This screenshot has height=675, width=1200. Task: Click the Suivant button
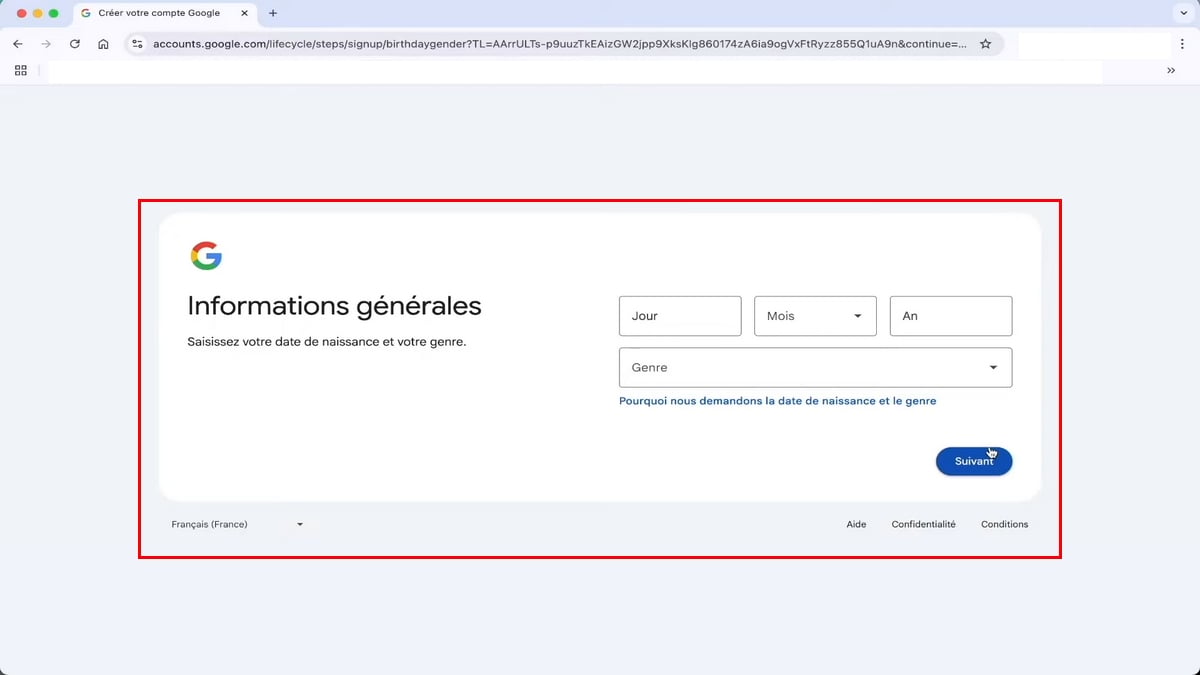click(x=974, y=461)
